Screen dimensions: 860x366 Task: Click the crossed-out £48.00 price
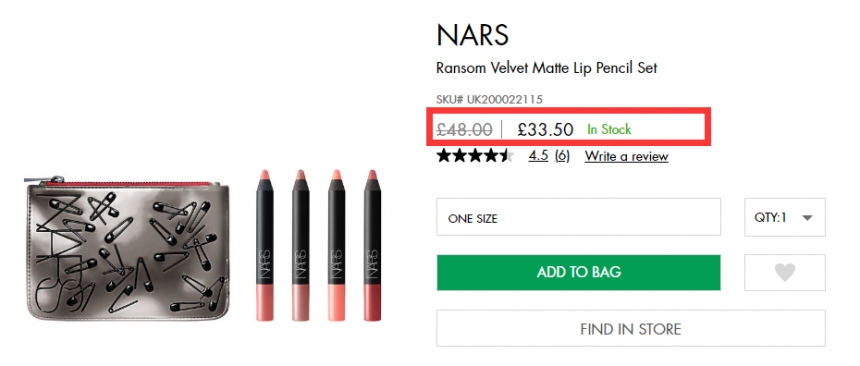[x=464, y=129]
